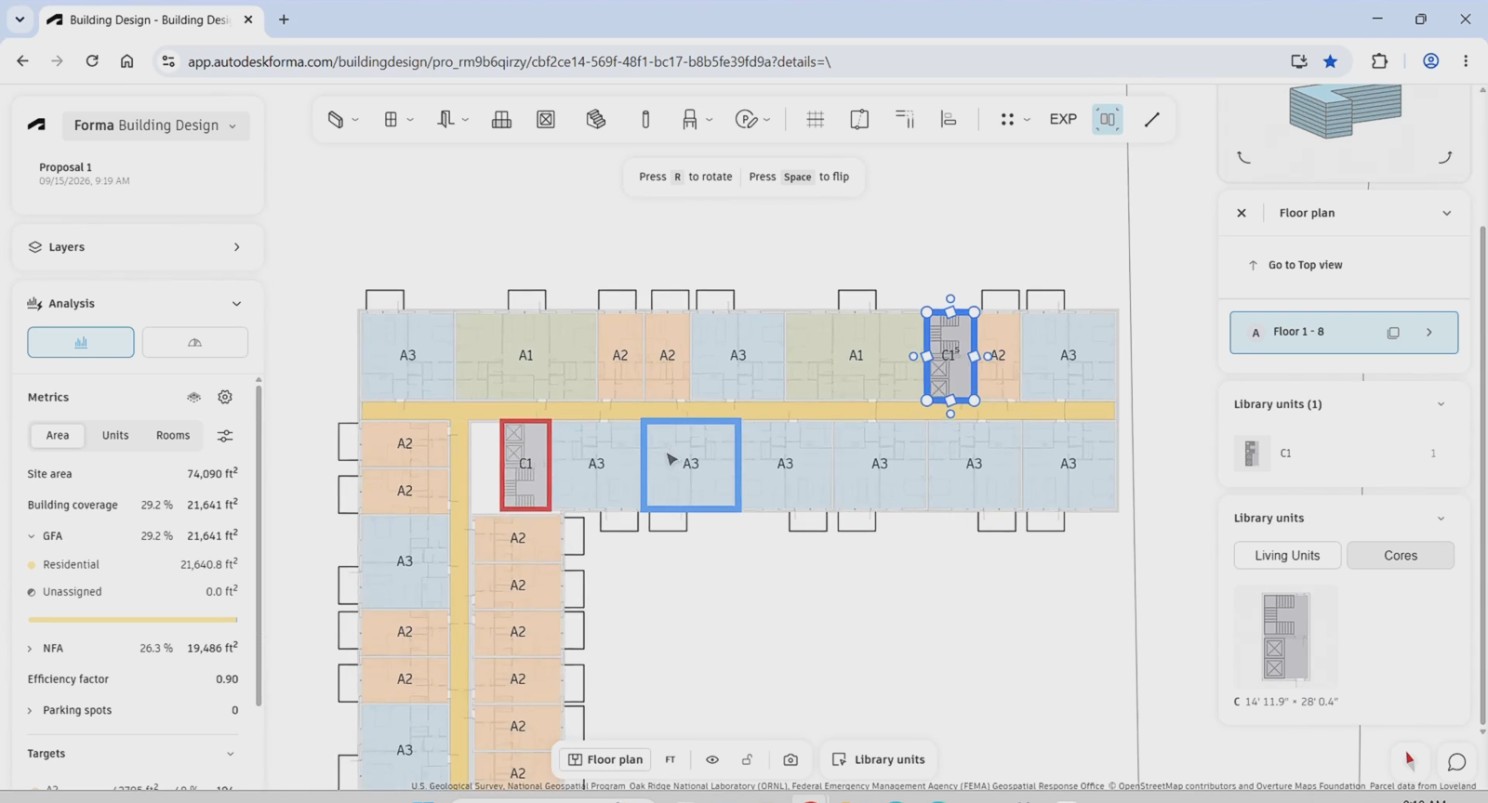Image resolution: width=1488 pixels, height=803 pixels.
Task: Toggle the grid overlay icon
Action: (x=815, y=120)
